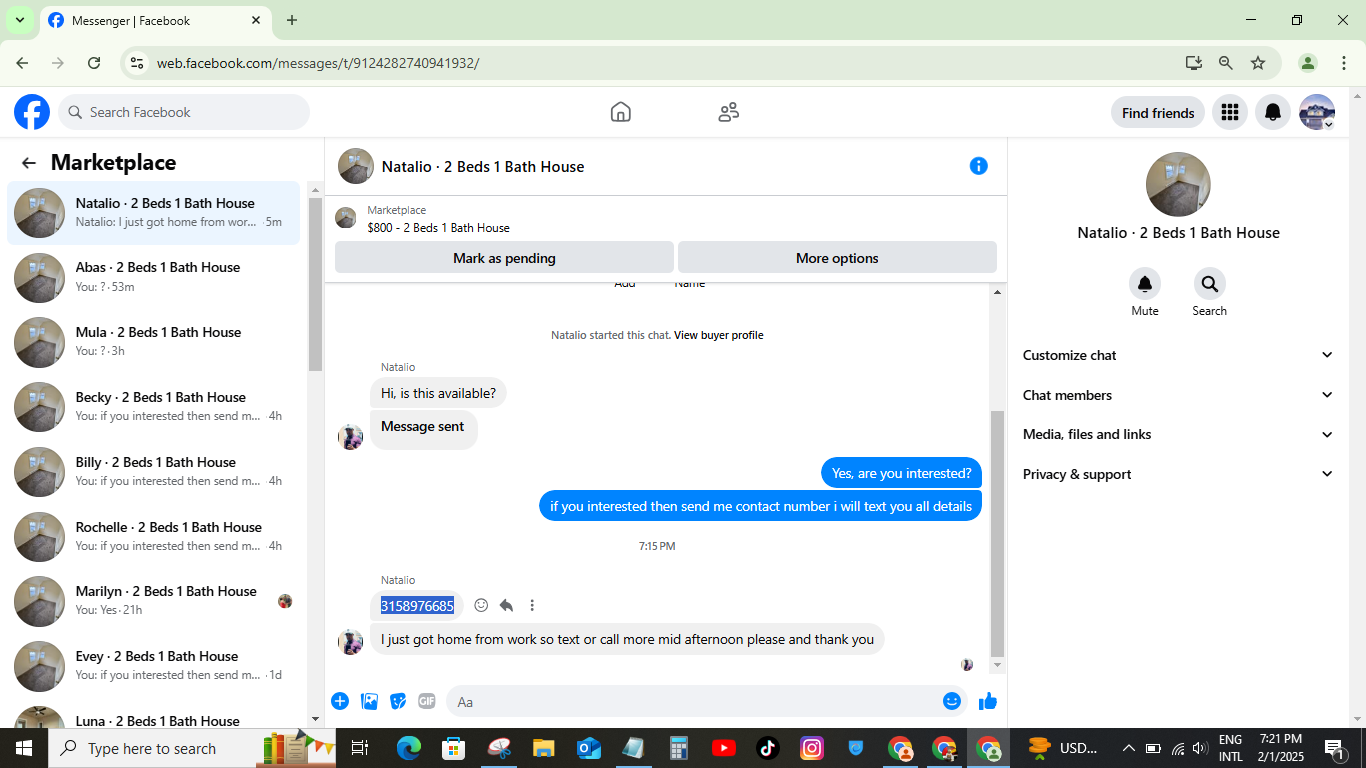
Task: Click the 'I just got home from work' message bubble
Action: (x=627, y=639)
